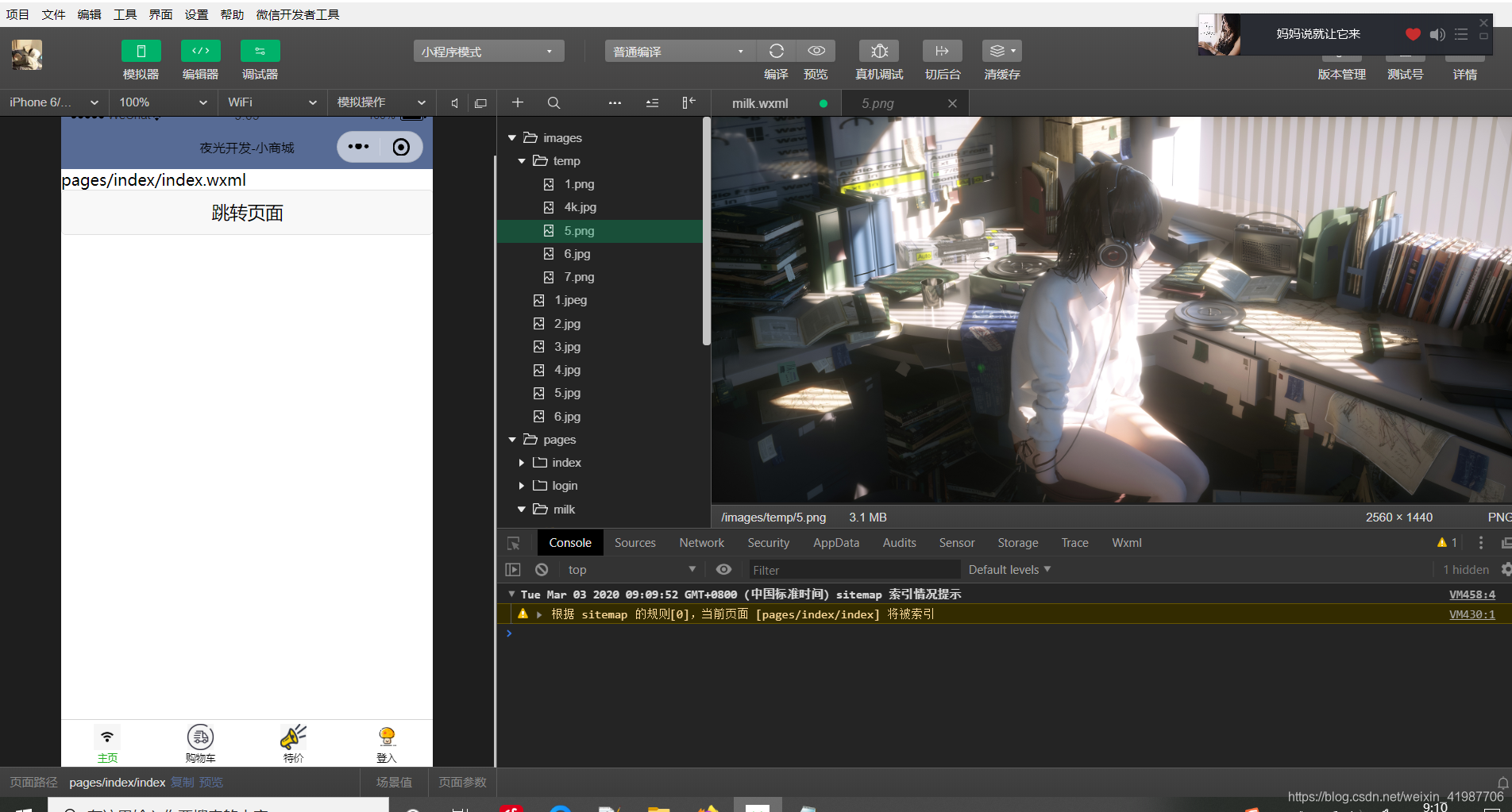Toggle the console sidebar icon

[x=513, y=570]
